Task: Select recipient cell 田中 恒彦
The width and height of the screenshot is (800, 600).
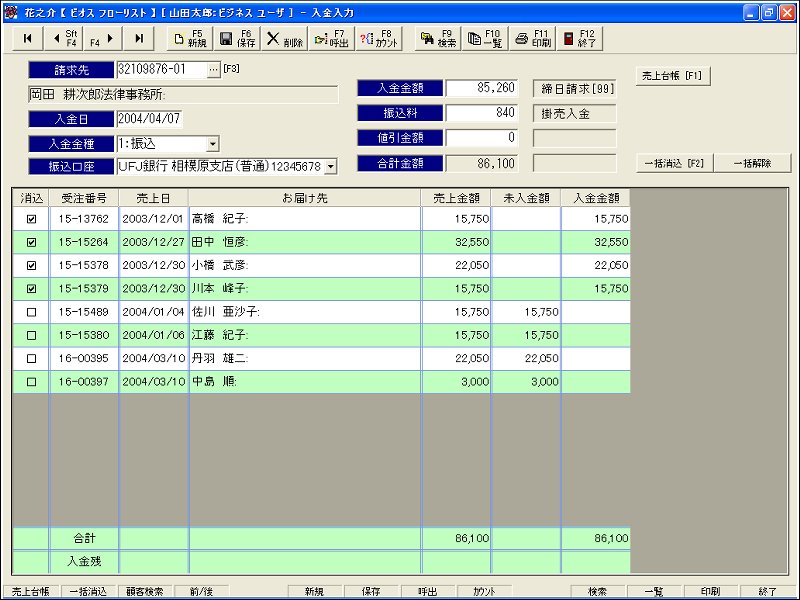Action: coord(305,242)
